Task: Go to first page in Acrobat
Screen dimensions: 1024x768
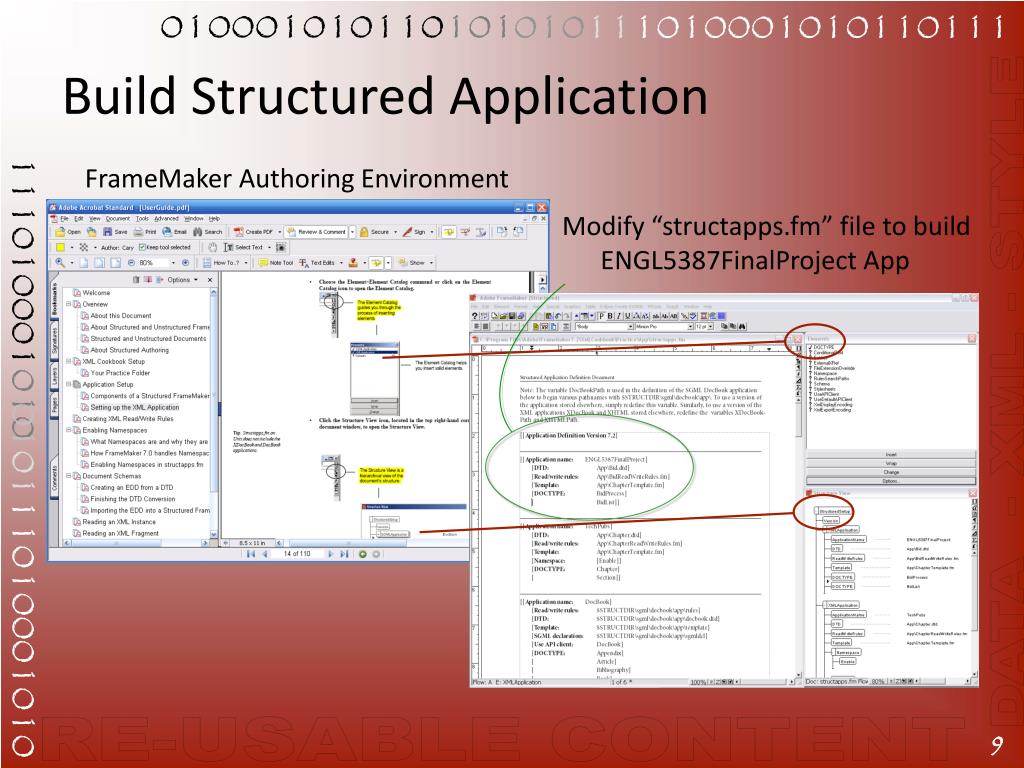Action: (250, 554)
